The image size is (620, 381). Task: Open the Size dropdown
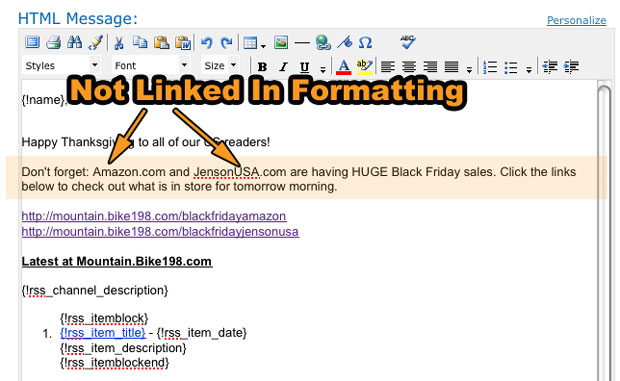click(220, 66)
